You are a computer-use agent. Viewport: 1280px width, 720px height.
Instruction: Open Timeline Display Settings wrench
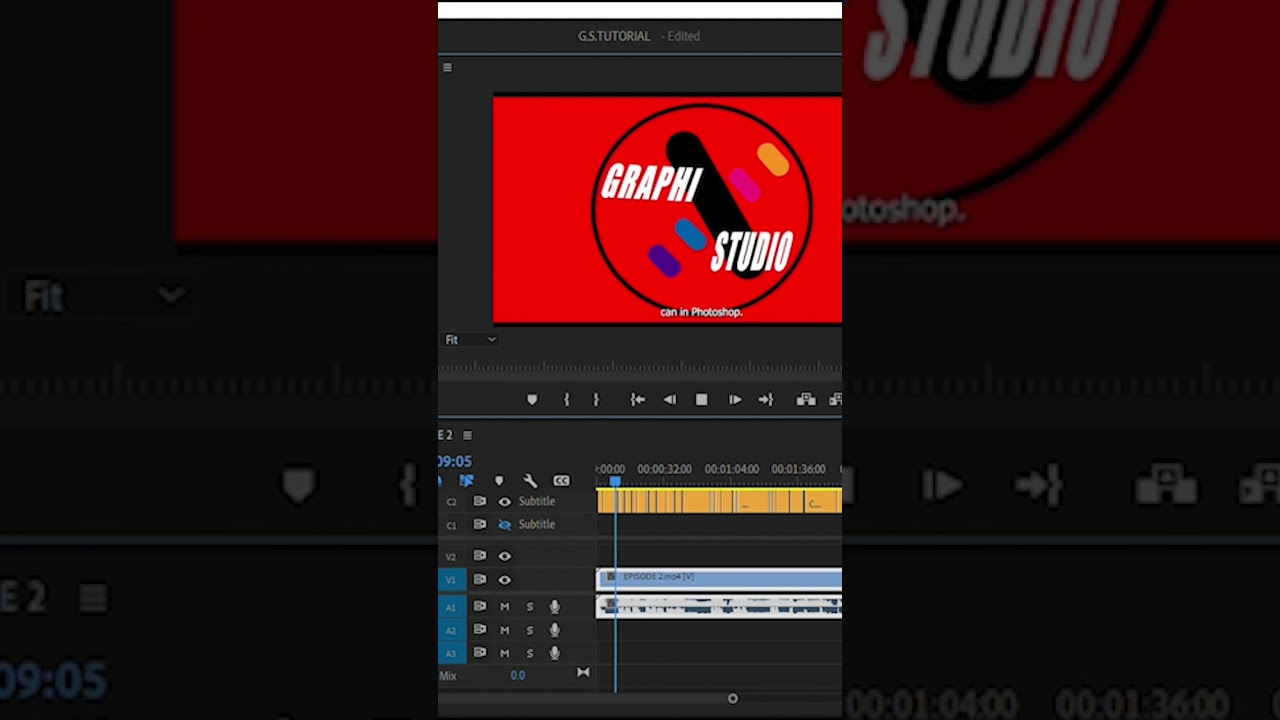530,481
